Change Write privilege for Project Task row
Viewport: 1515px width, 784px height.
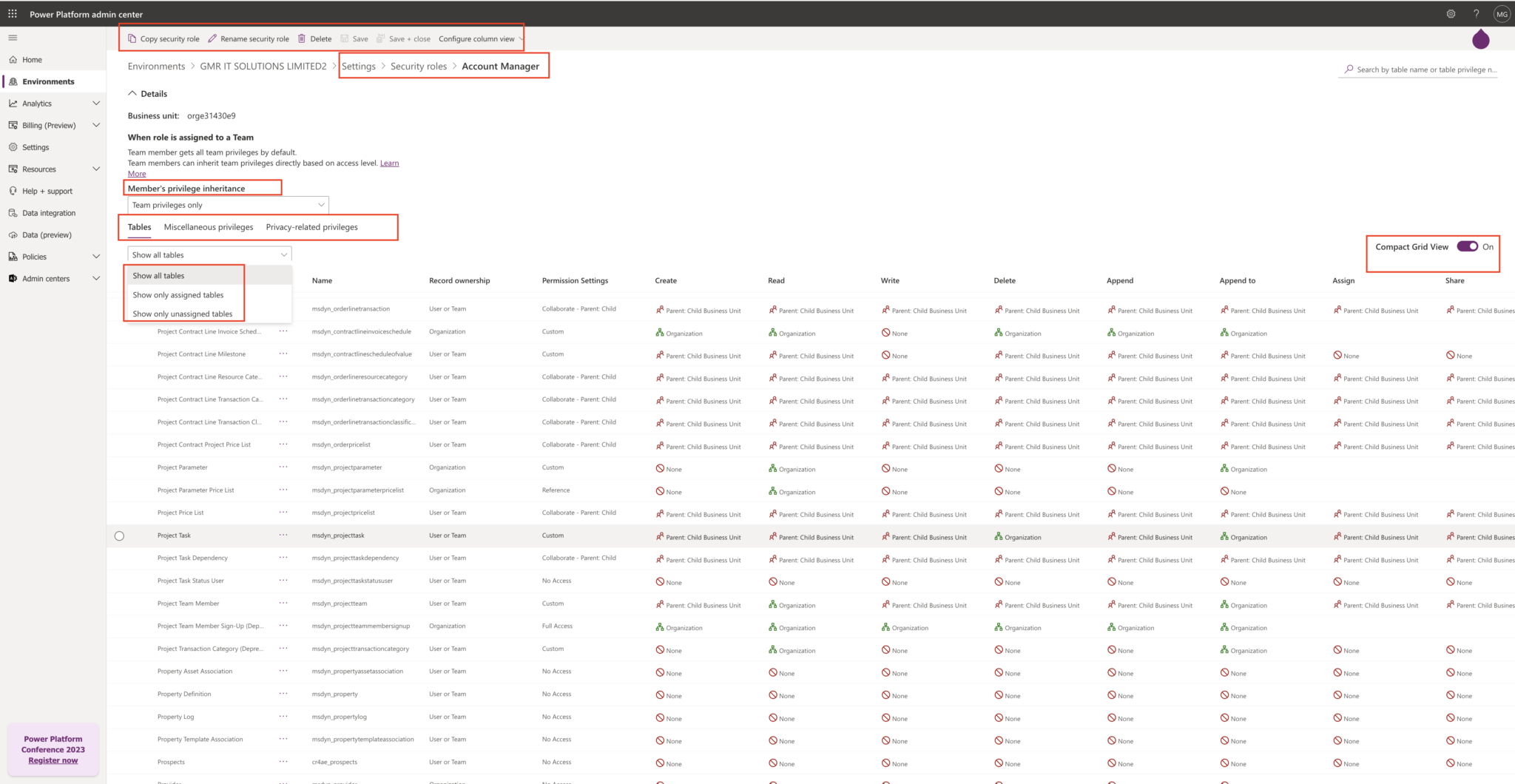click(x=924, y=537)
